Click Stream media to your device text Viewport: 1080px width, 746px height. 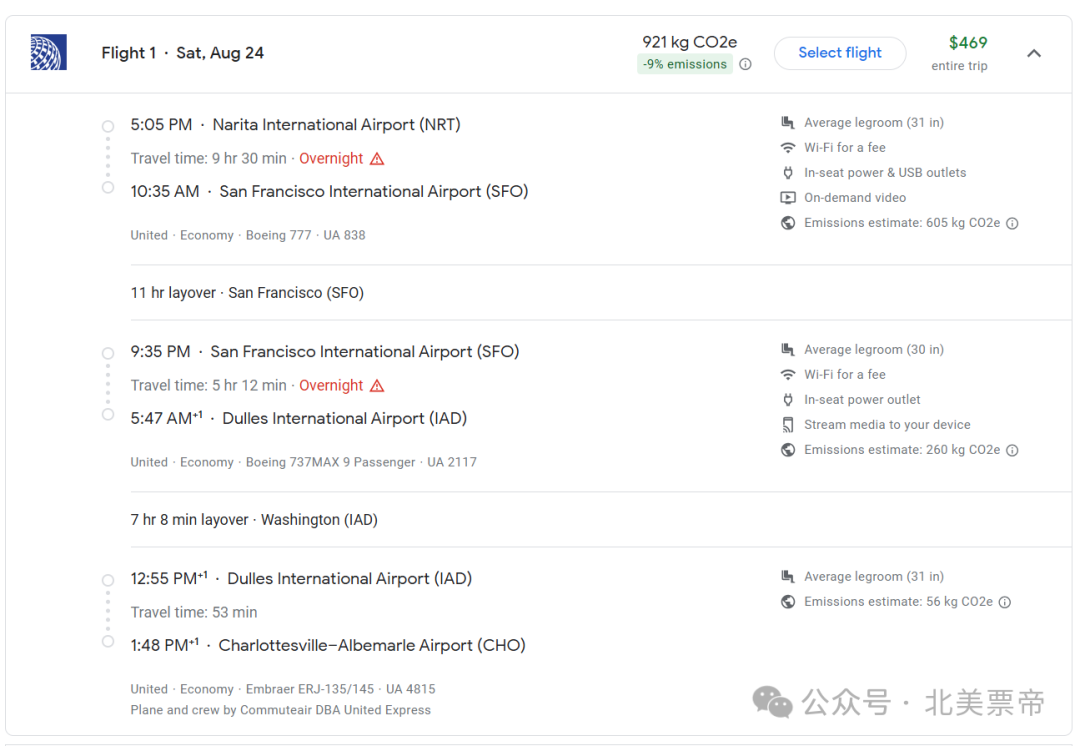[x=887, y=425]
